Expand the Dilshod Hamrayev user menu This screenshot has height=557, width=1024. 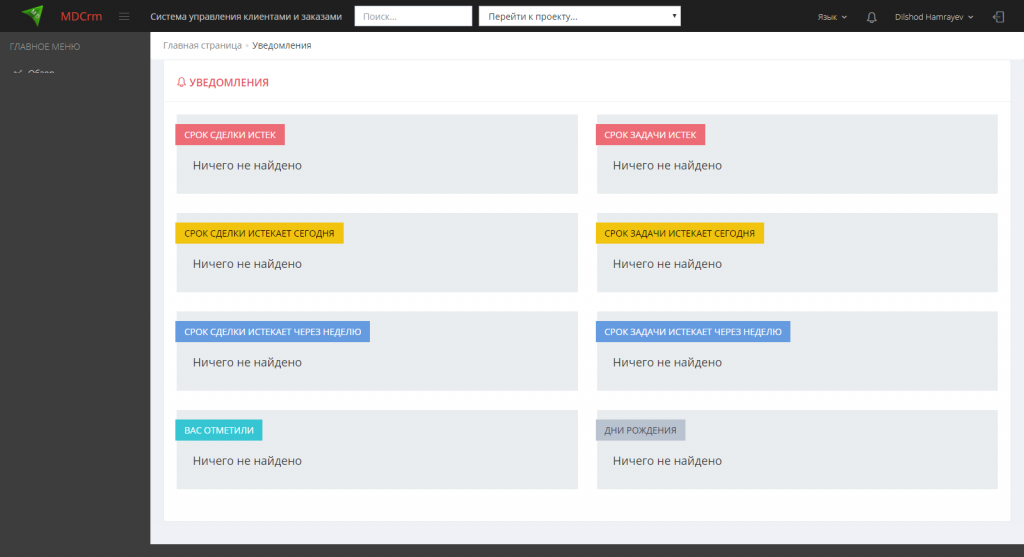[x=936, y=17]
